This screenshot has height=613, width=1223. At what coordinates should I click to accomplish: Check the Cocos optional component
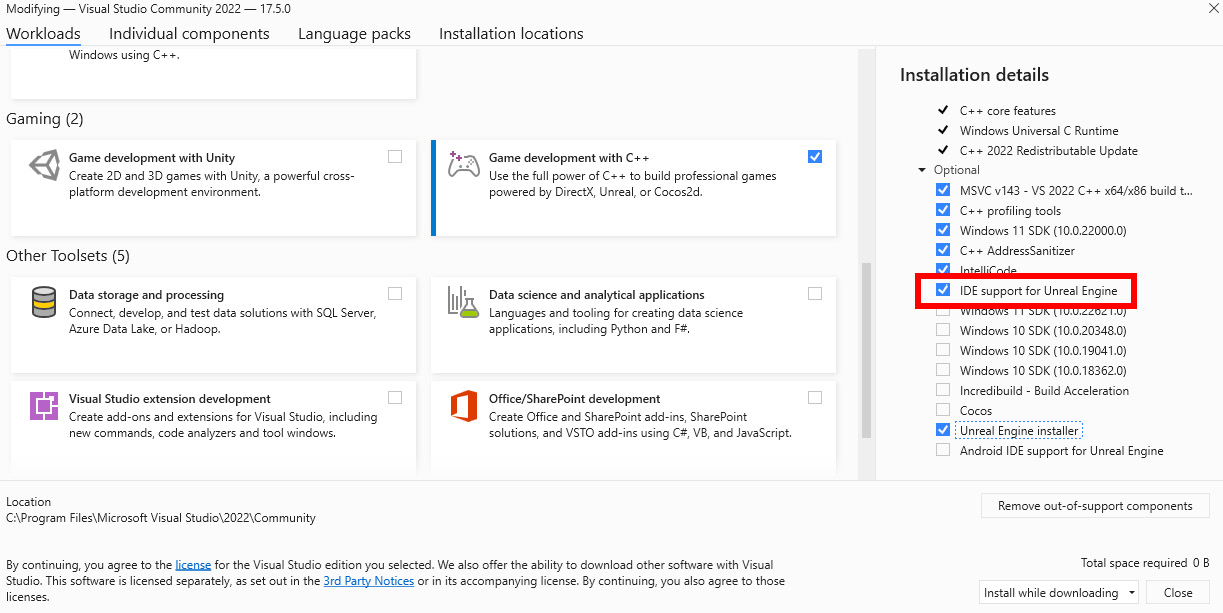(942, 410)
